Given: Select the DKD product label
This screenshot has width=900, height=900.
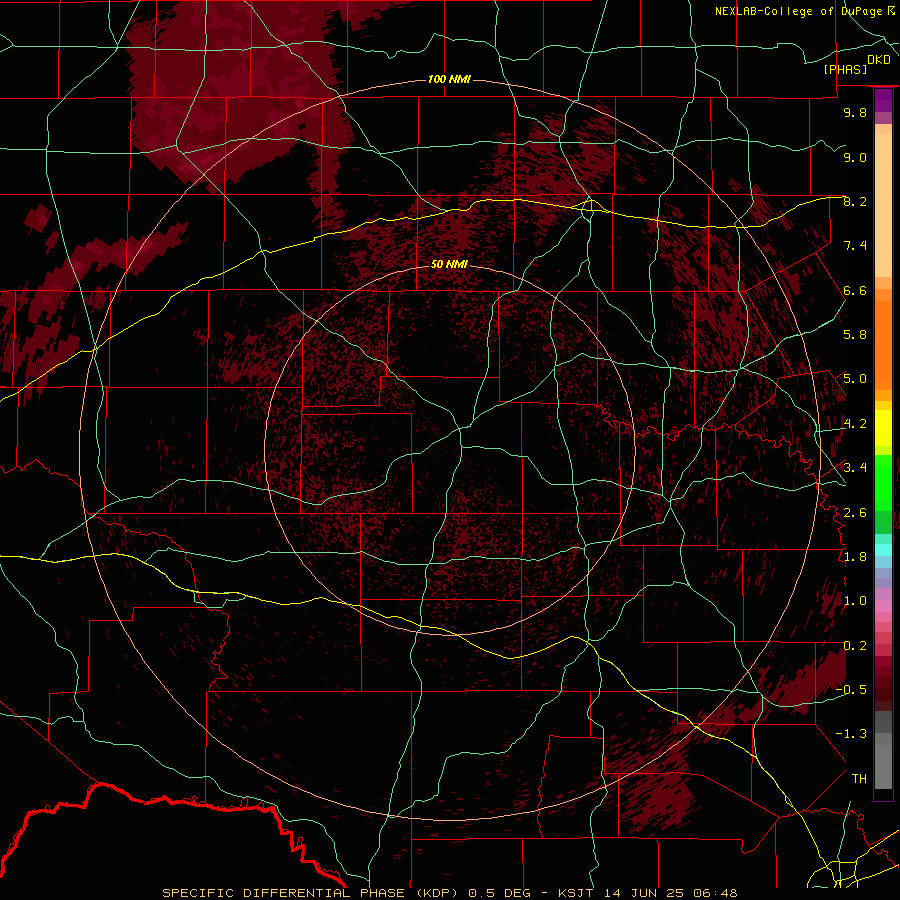Looking at the screenshot, I should click(879, 60).
